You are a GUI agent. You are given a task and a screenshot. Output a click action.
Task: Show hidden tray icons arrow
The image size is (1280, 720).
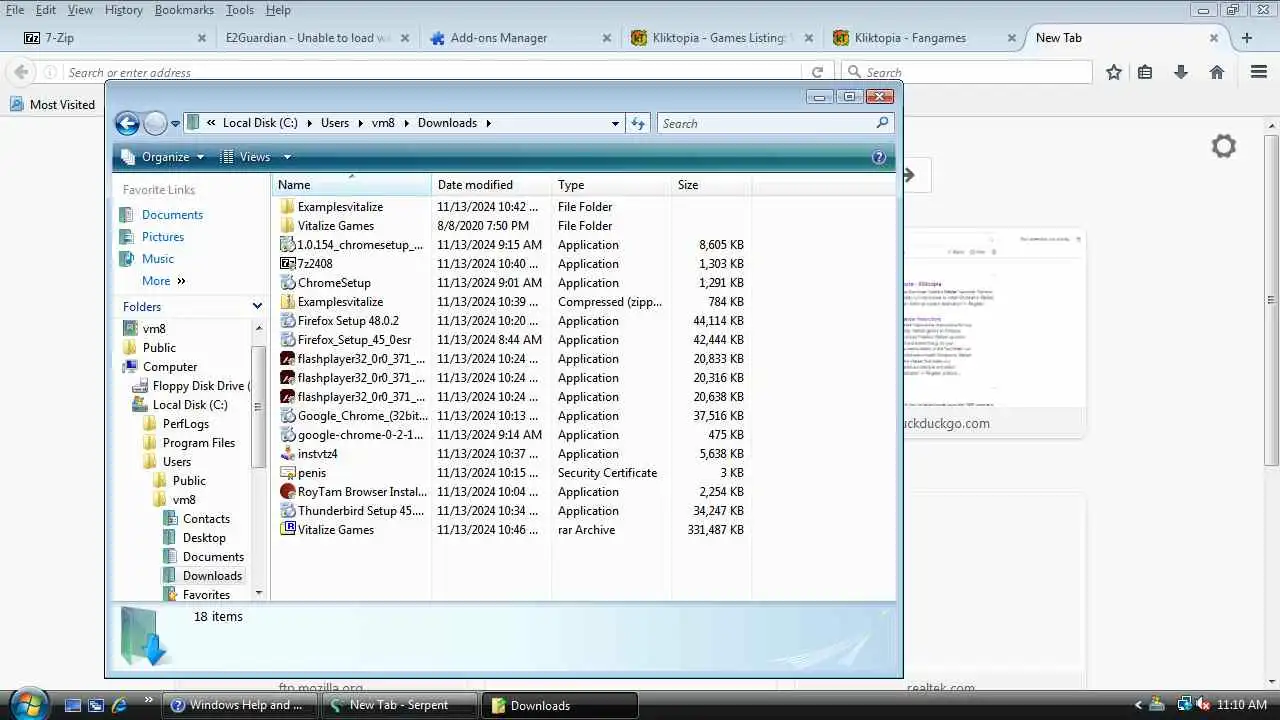tap(1137, 705)
